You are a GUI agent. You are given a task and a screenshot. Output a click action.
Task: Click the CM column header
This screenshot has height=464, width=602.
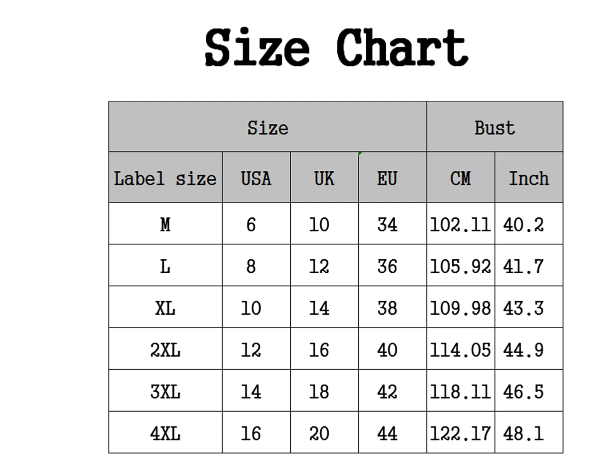(460, 177)
